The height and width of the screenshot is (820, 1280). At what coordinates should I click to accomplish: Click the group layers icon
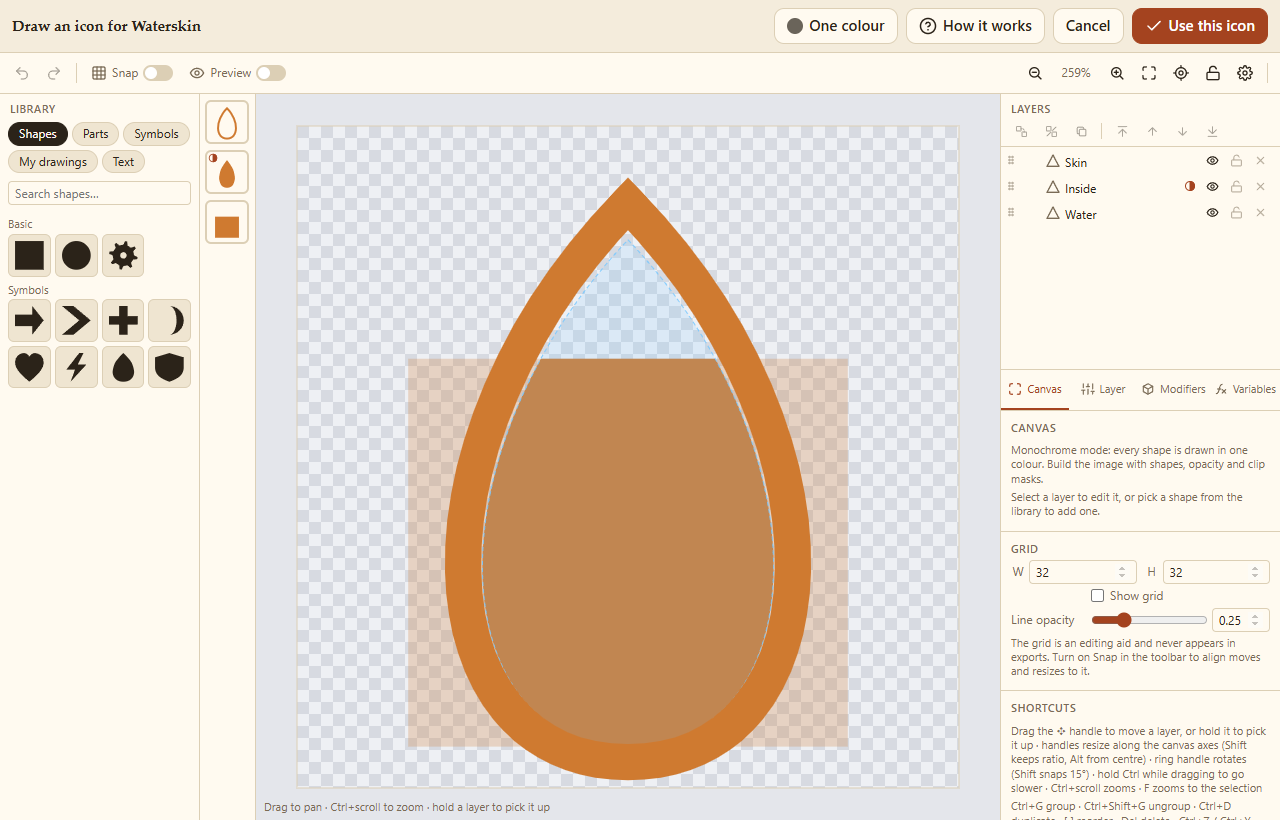coord(1021,131)
